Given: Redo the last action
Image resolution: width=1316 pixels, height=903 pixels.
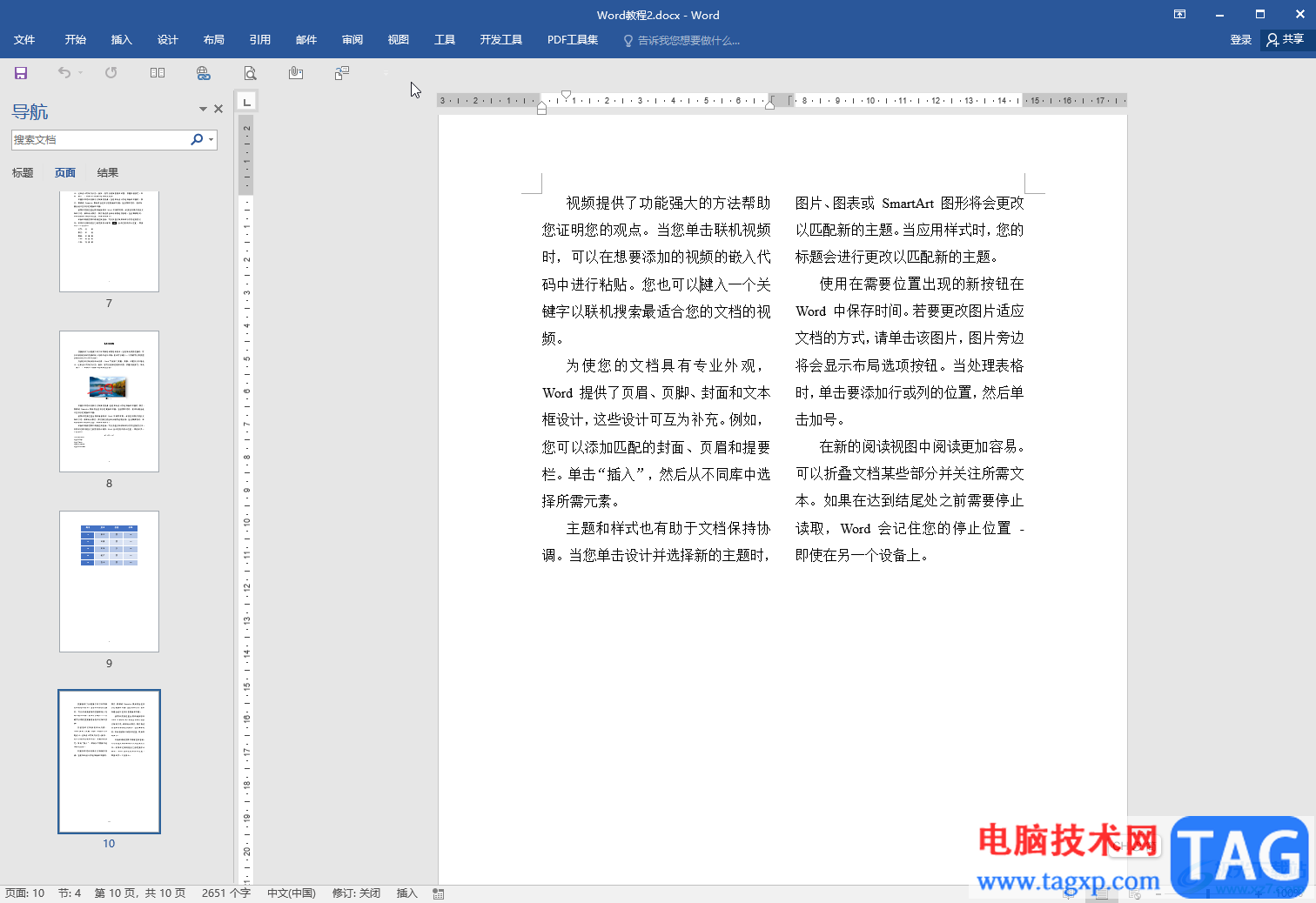Looking at the screenshot, I should click(x=111, y=73).
